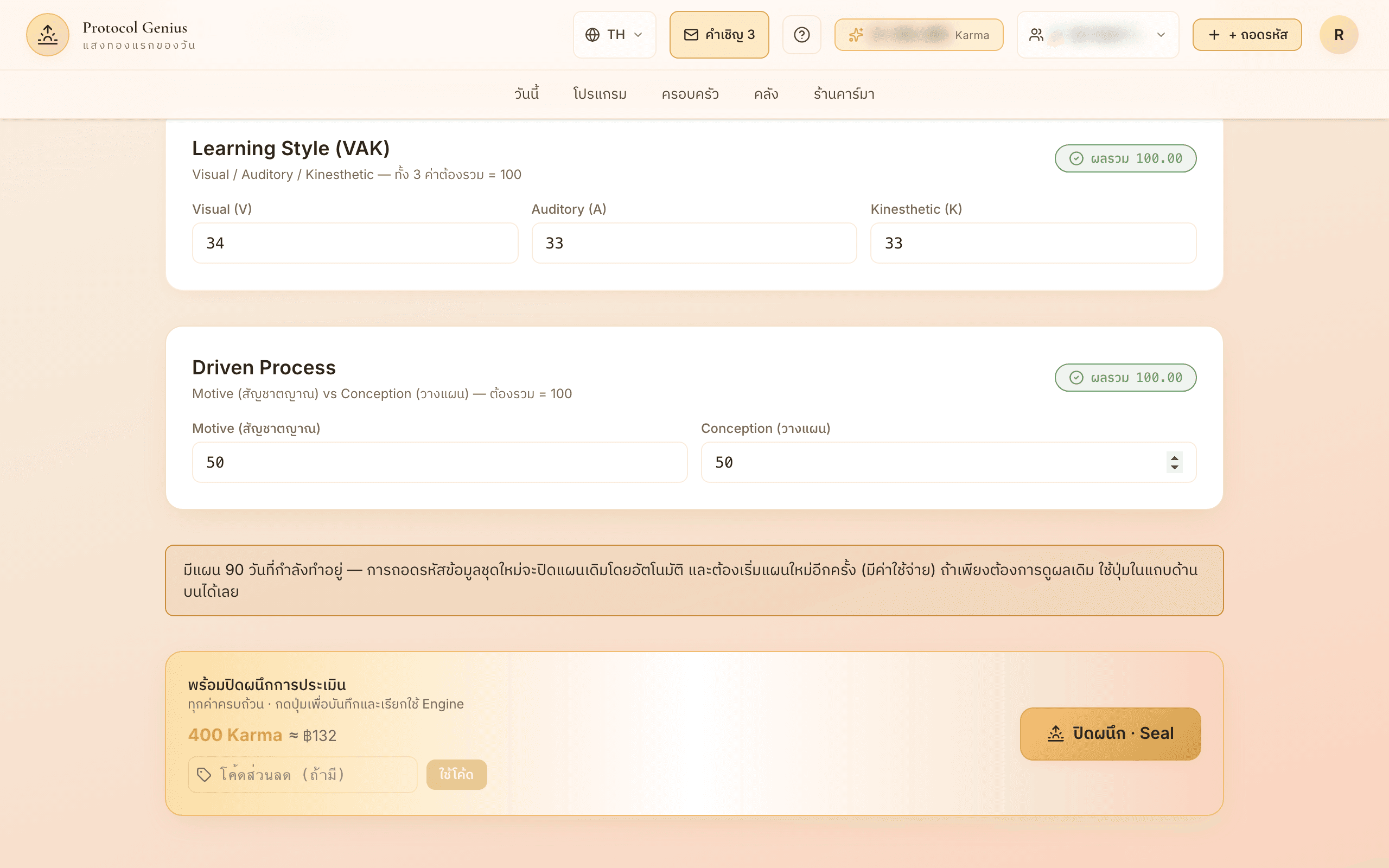Open the Karma balance pill
This screenshot has width=1389, height=868.
[919, 35]
